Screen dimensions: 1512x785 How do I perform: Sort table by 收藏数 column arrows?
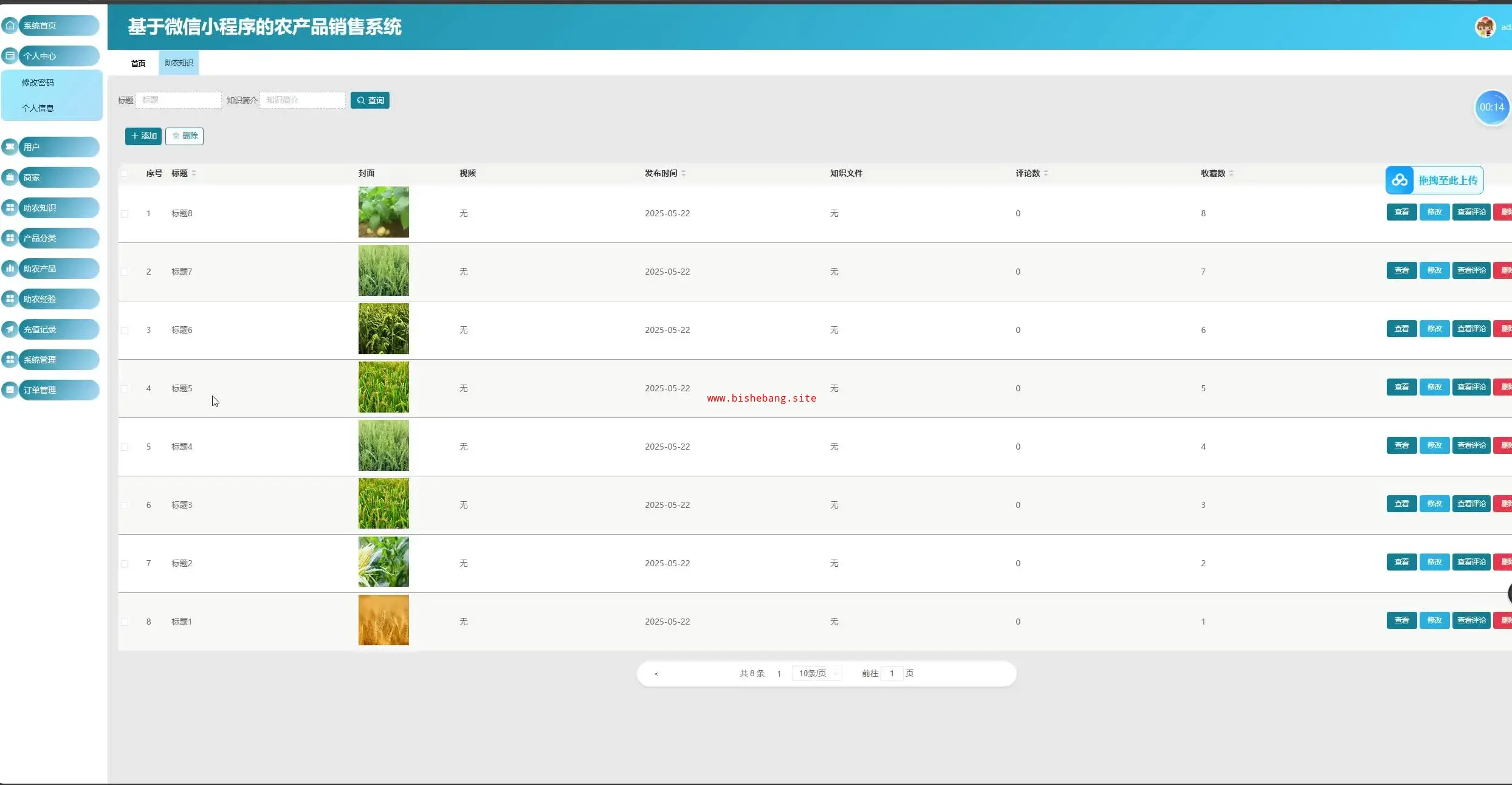(1231, 173)
